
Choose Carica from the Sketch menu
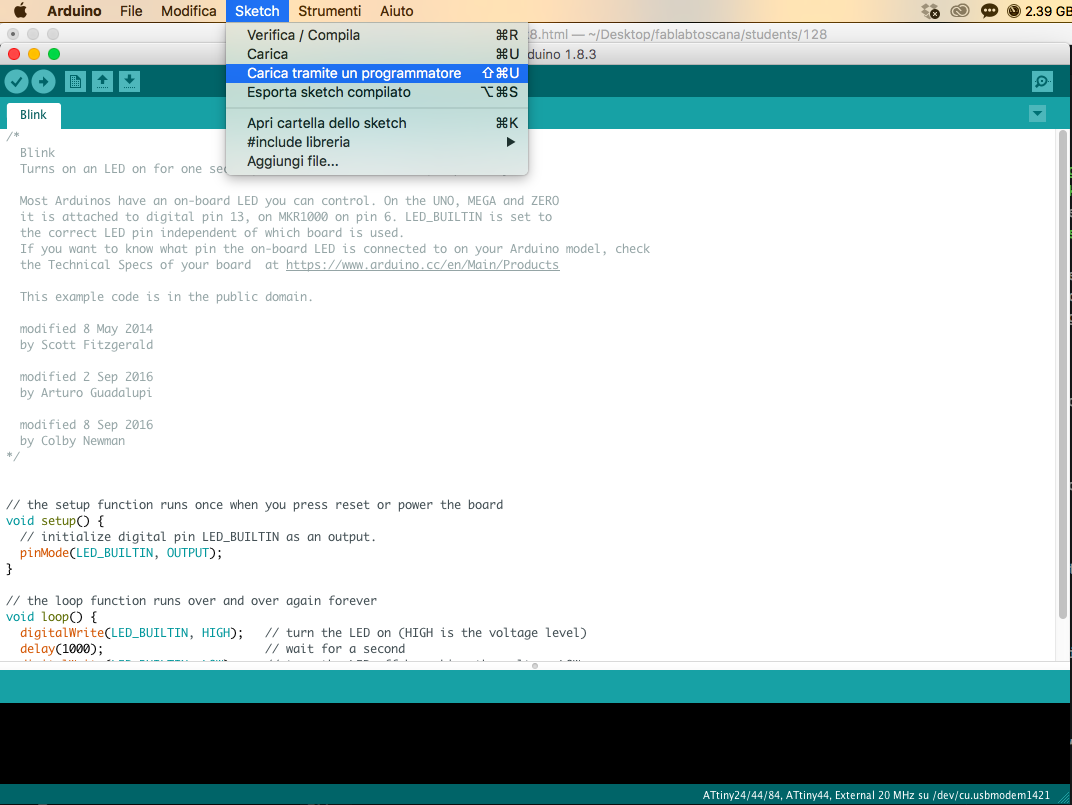pyautogui.click(x=377, y=54)
